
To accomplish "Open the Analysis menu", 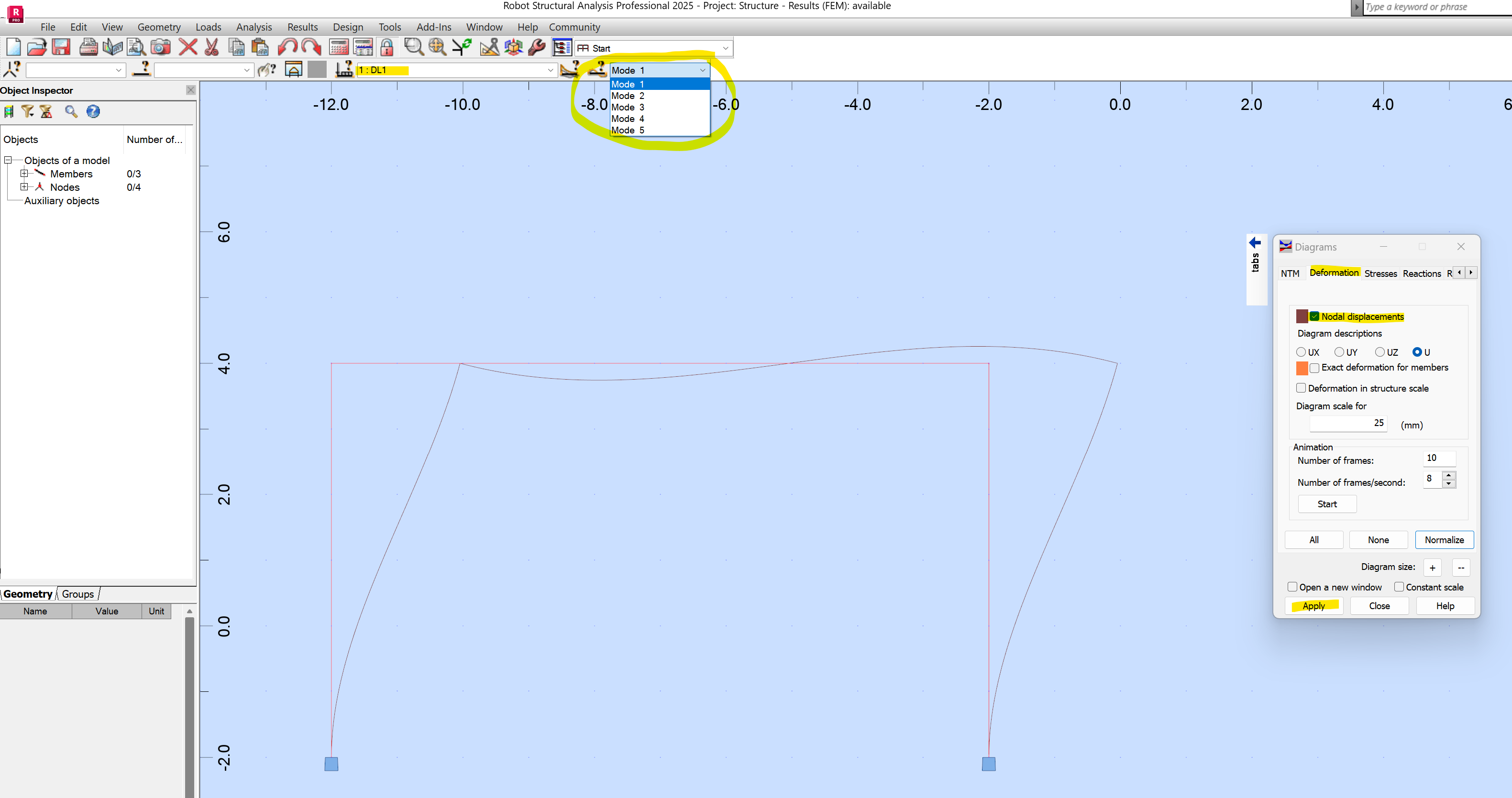I will click(x=254, y=27).
